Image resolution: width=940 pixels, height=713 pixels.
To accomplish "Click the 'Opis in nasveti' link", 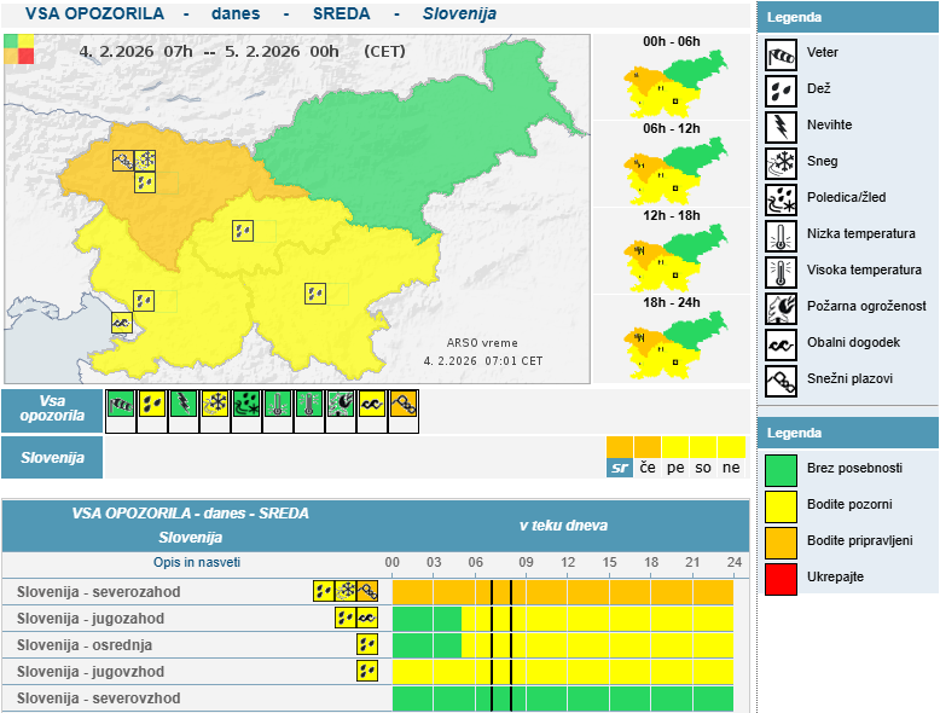I will tap(197, 562).
